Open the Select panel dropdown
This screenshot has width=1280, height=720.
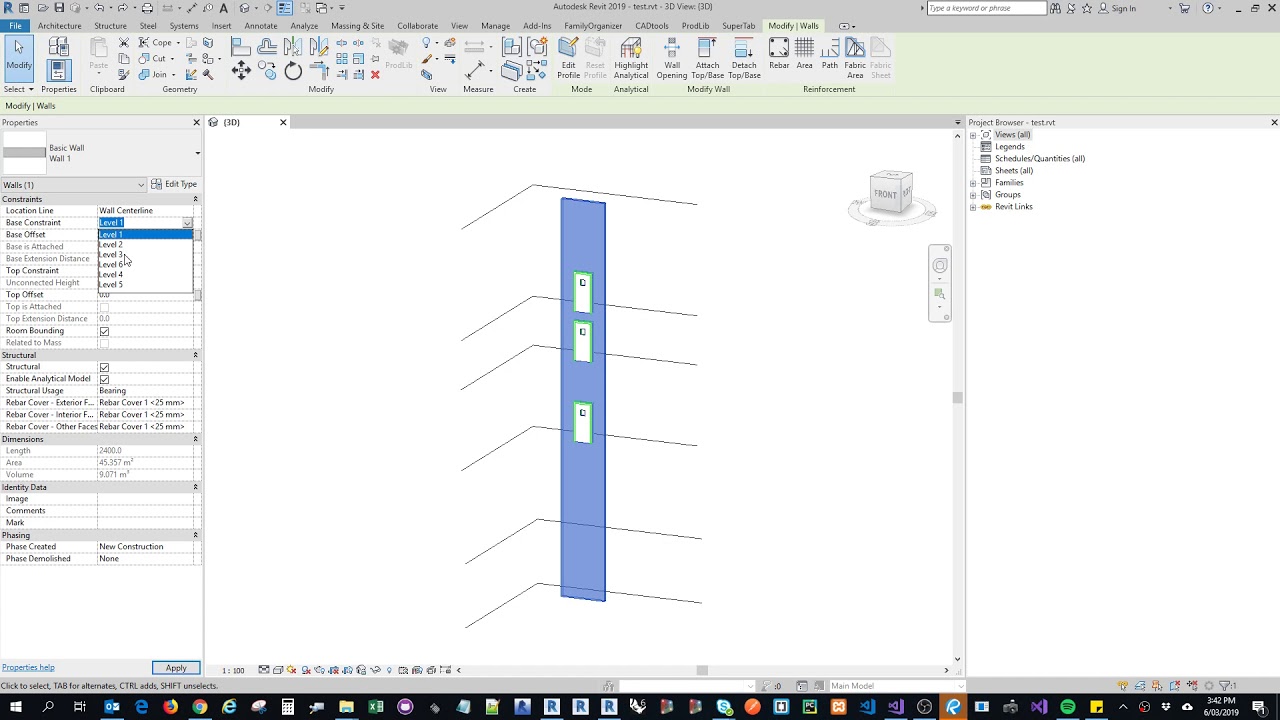20,89
